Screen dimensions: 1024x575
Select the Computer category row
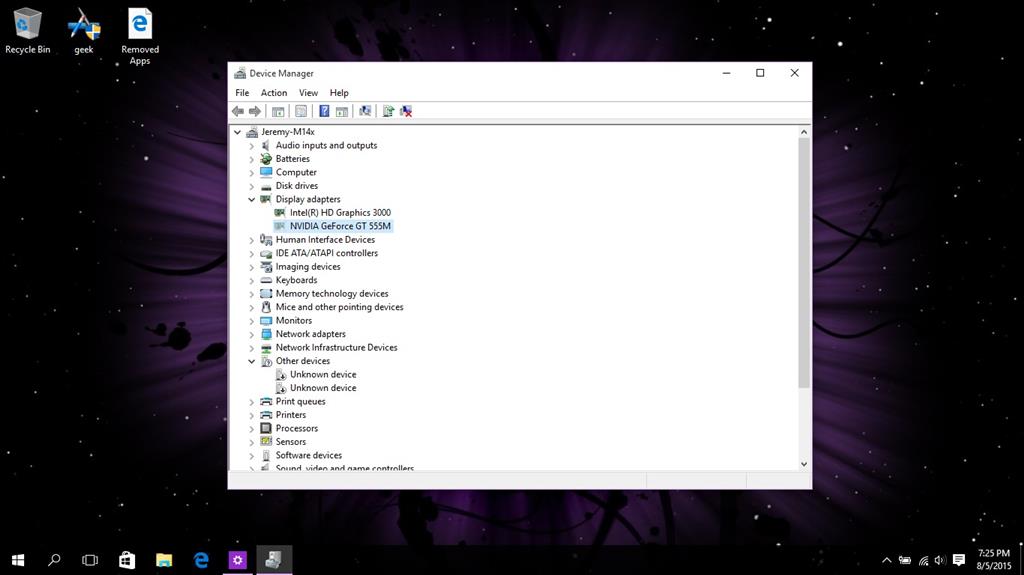click(296, 172)
